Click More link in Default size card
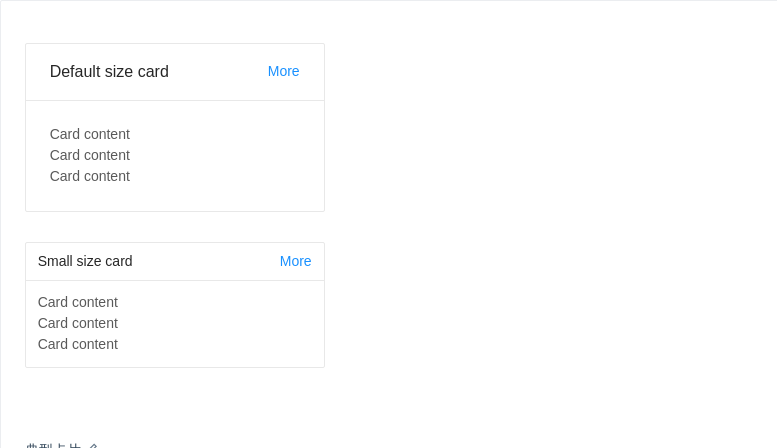The height and width of the screenshot is (448, 777). point(283,71)
